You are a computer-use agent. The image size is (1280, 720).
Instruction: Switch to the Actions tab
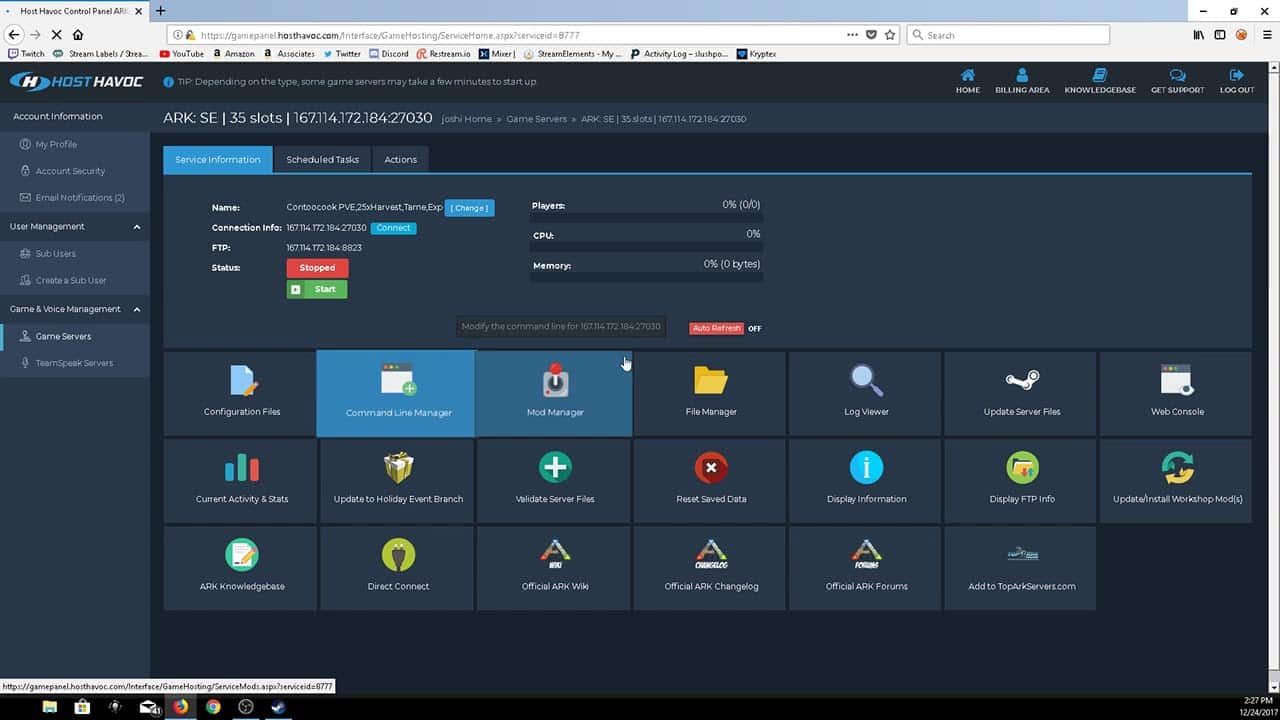pyautogui.click(x=401, y=160)
